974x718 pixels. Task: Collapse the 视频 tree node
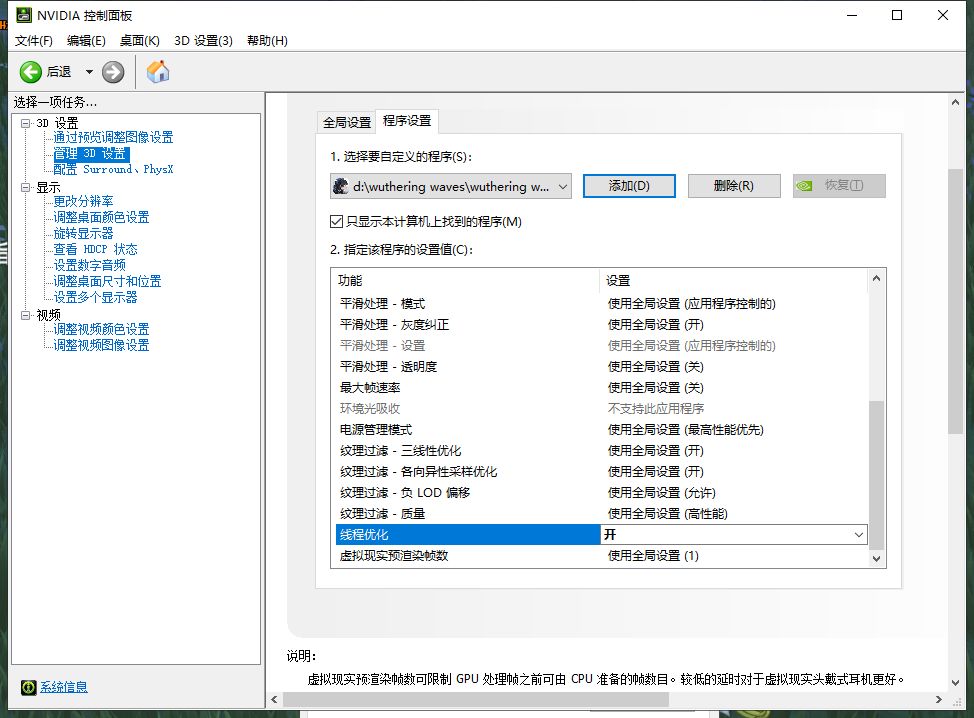pyautogui.click(x=25, y=315)
